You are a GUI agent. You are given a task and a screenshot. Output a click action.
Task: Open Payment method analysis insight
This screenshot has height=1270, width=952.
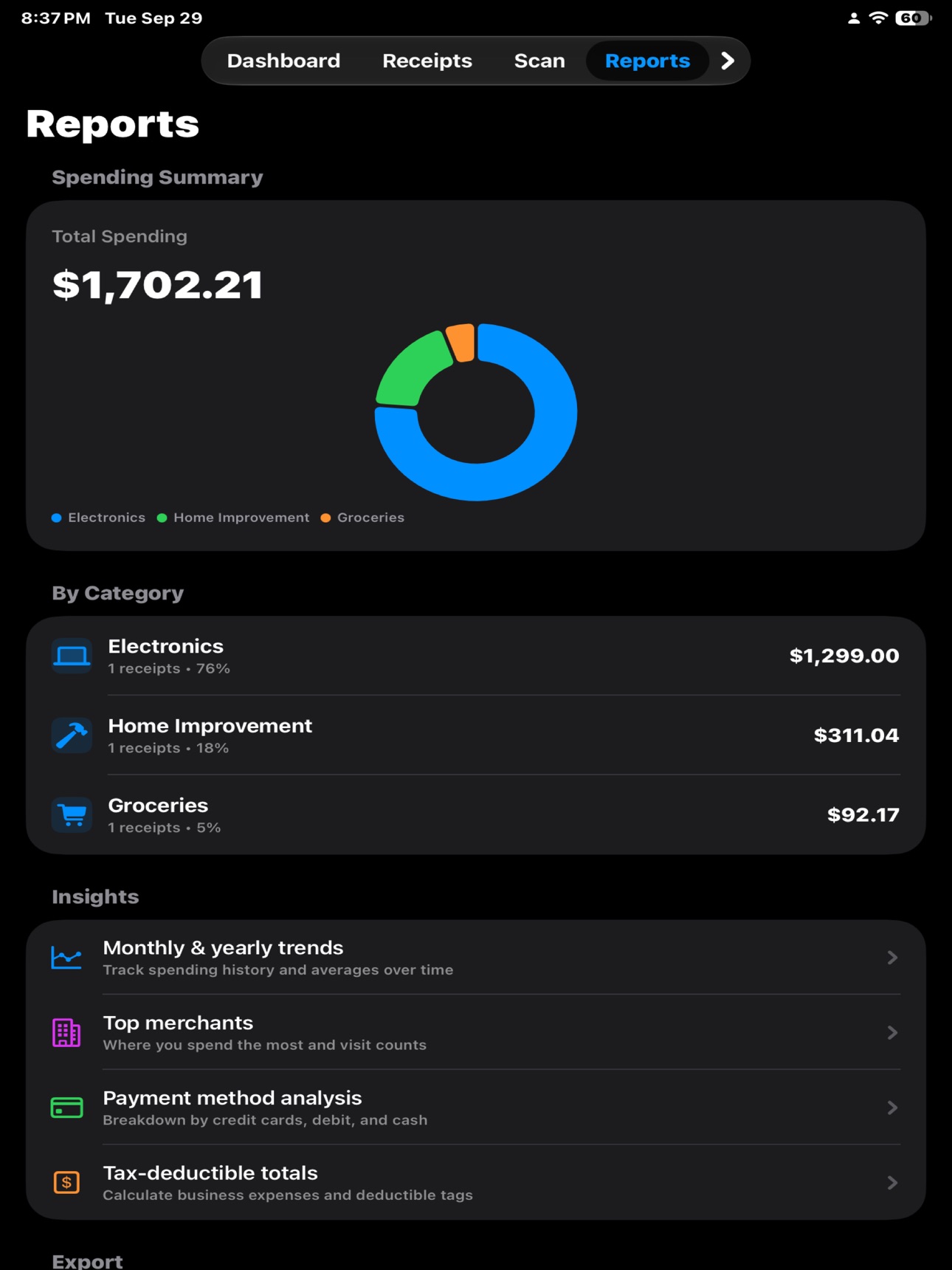(476, 1108)
